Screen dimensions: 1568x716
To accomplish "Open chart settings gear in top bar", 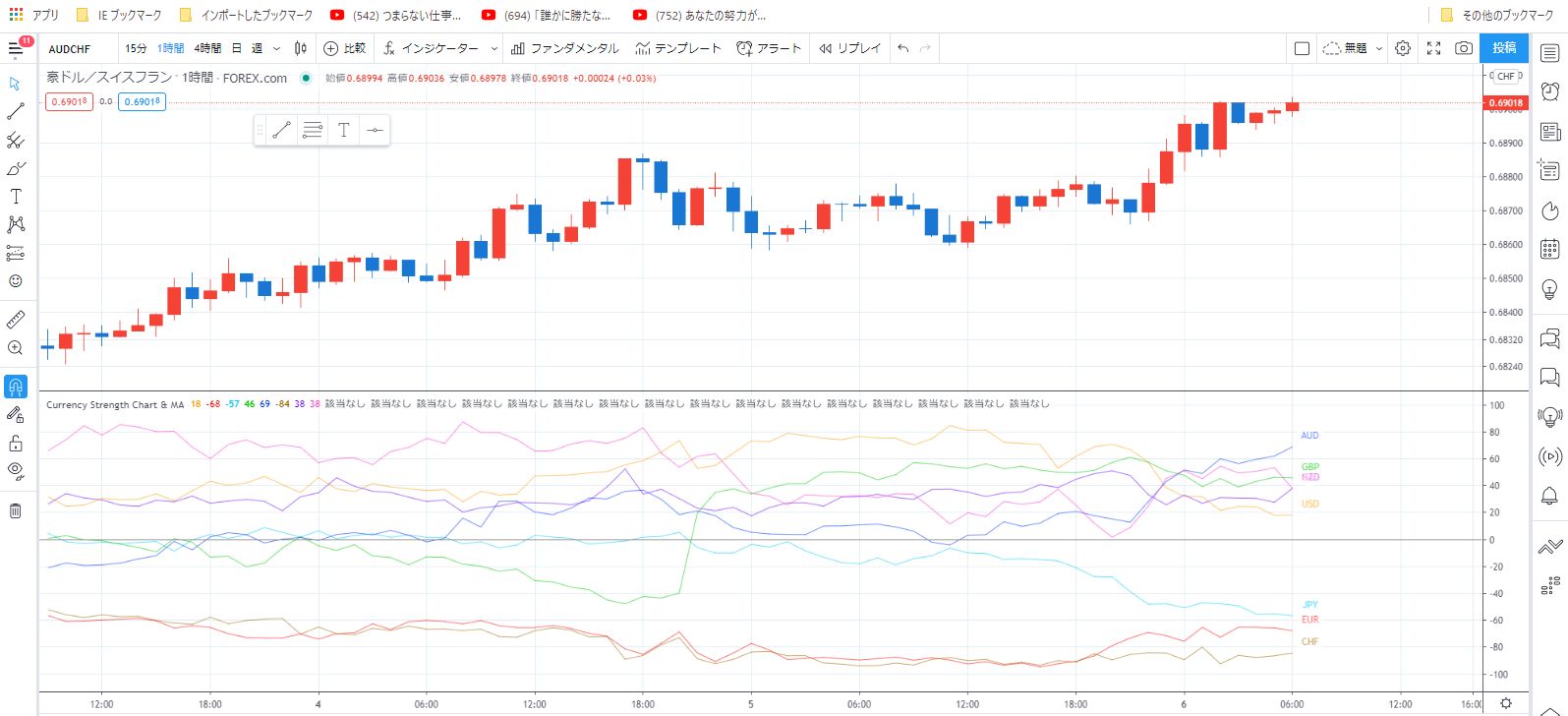I will pos(1403,48).
